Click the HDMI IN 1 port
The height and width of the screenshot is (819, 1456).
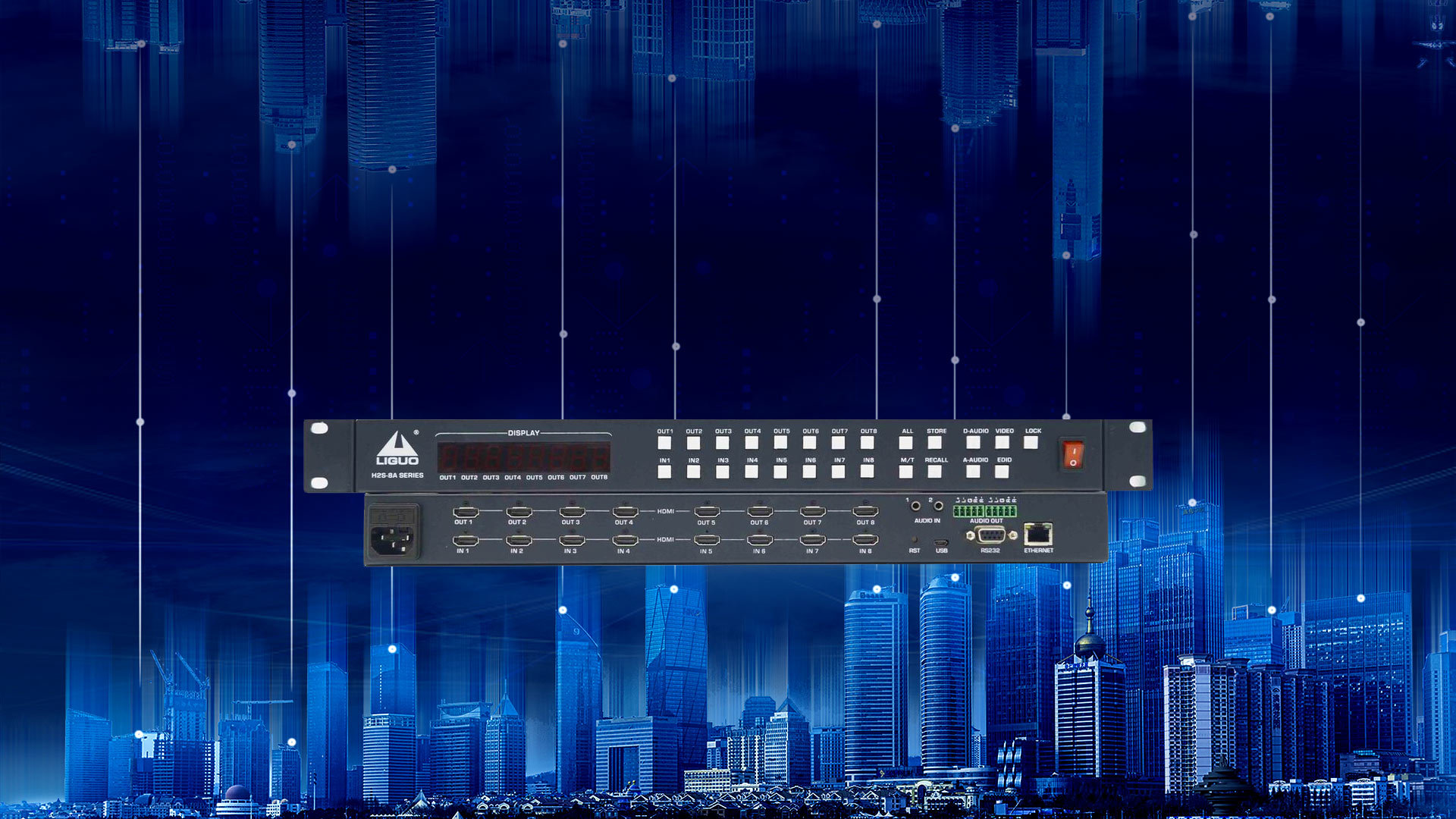(x=465, y=541)
